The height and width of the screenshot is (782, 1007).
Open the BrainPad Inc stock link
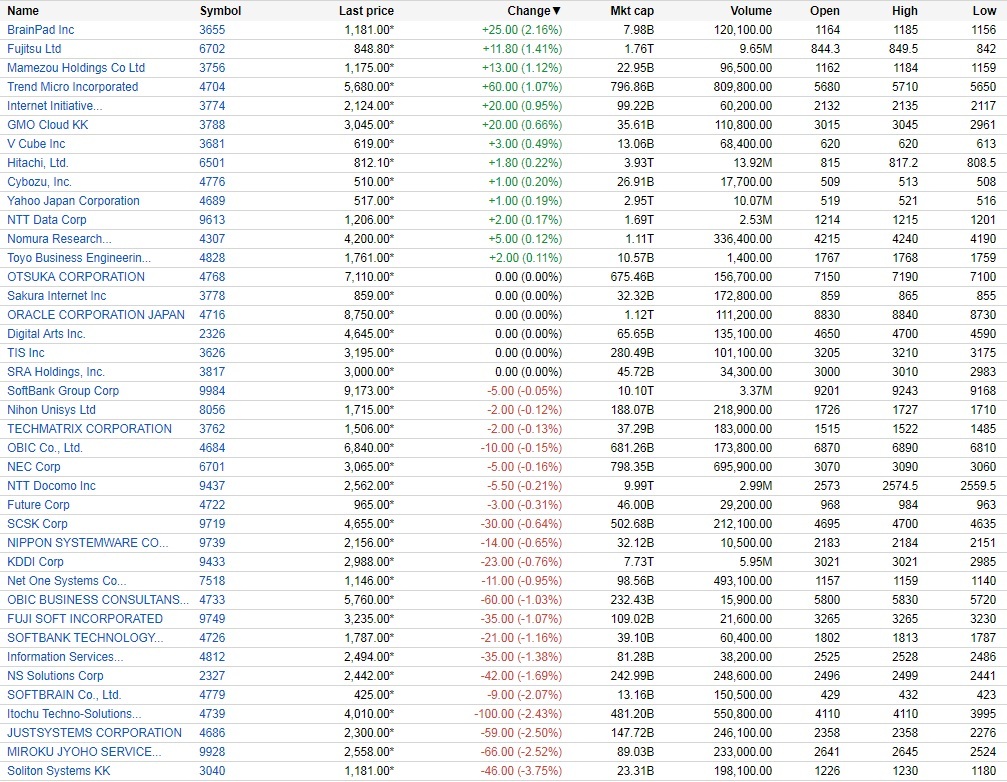(x=40, y=30)
